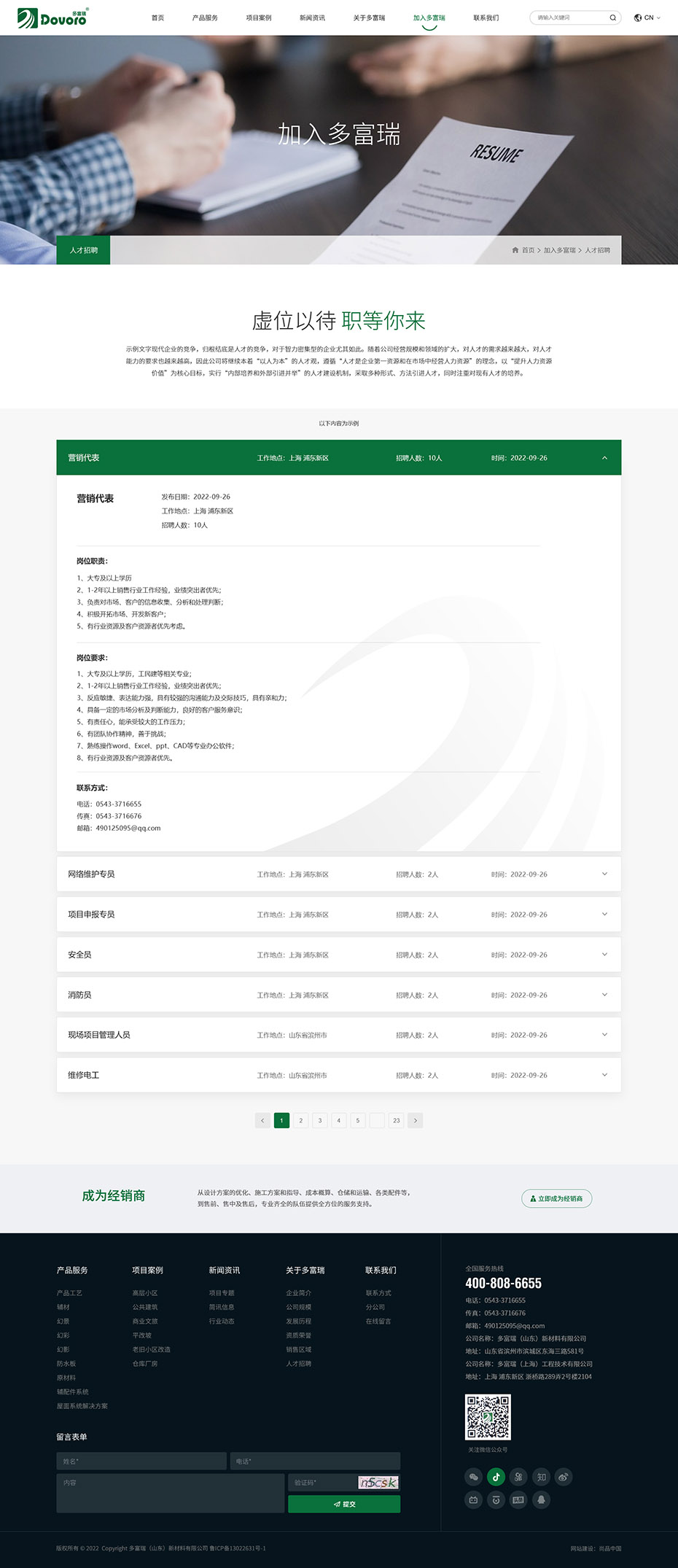
Task: Click the home icon in the breadcrumb
Action: (x=515, y=250)
